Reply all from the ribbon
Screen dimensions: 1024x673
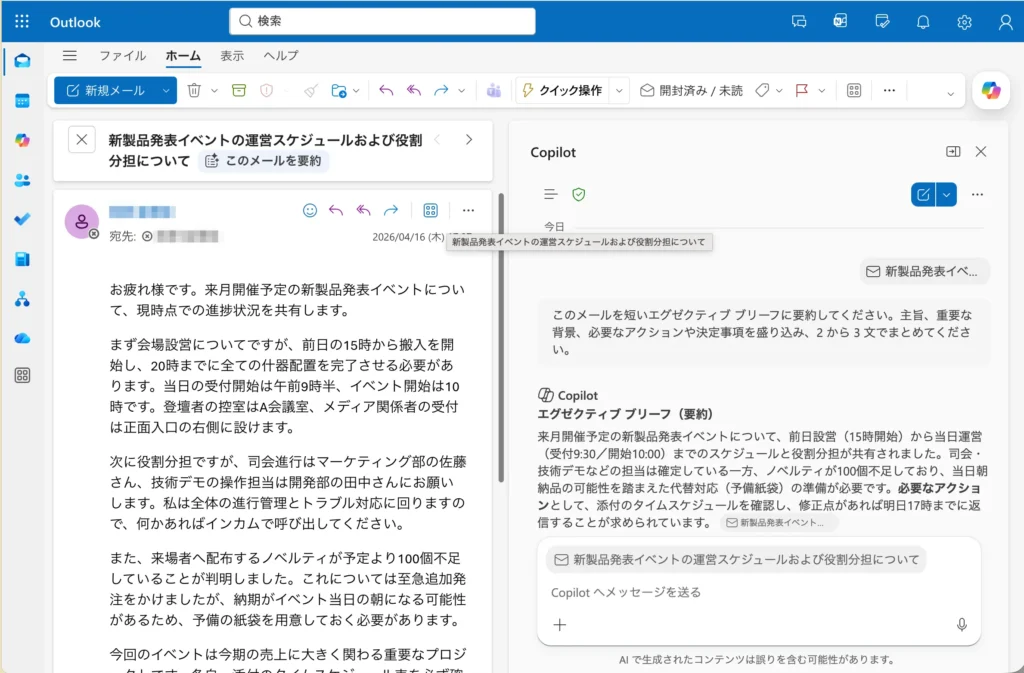(413, 90)
